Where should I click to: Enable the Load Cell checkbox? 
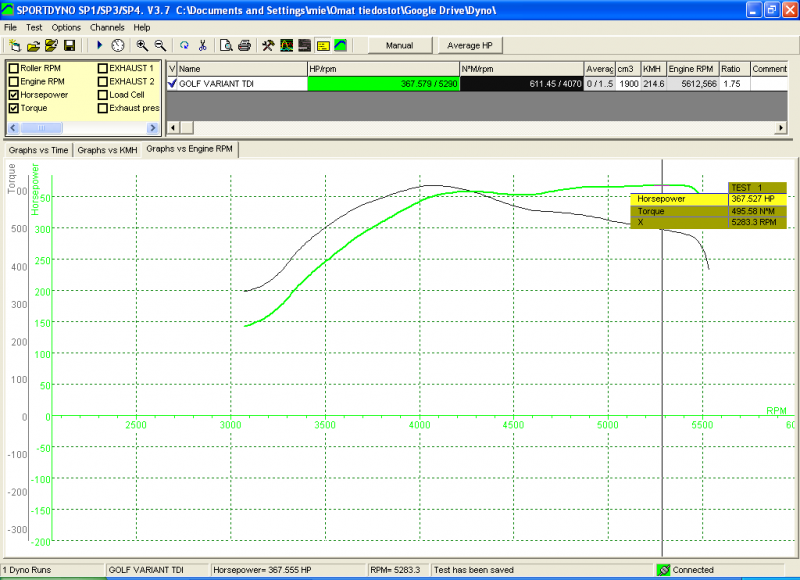pos(102,94)
